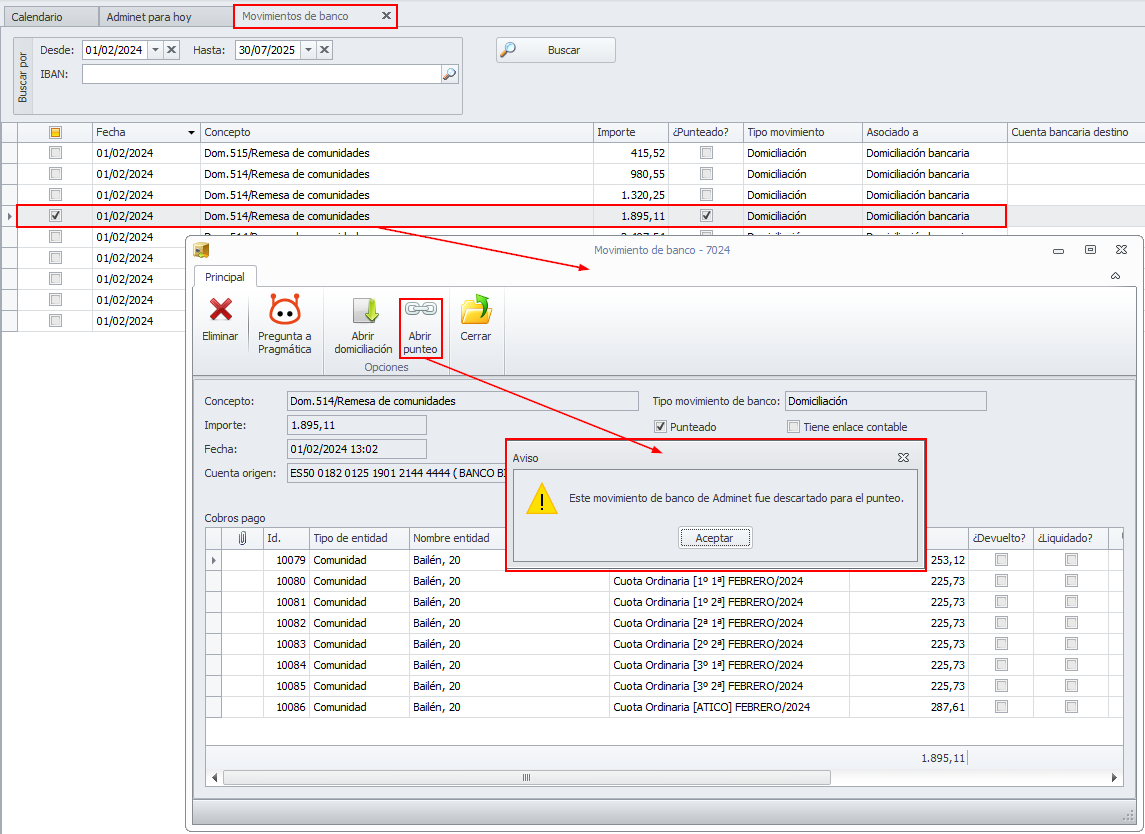Image resolution: width=1145 pixels, height=834 pixels.
Task: Click left scroll arrow of Cobros grid
Action: click(215, 778)
